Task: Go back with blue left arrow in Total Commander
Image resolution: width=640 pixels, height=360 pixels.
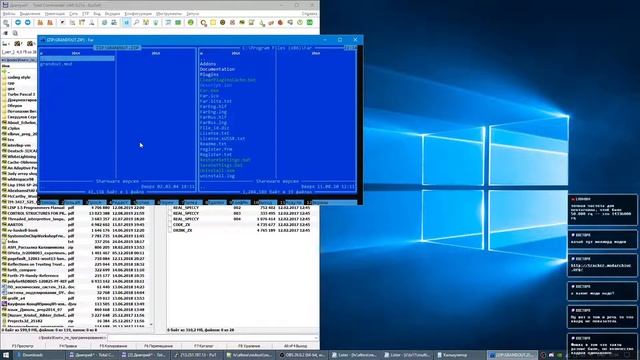Action: pyautogui.click(x=18, y=23)
